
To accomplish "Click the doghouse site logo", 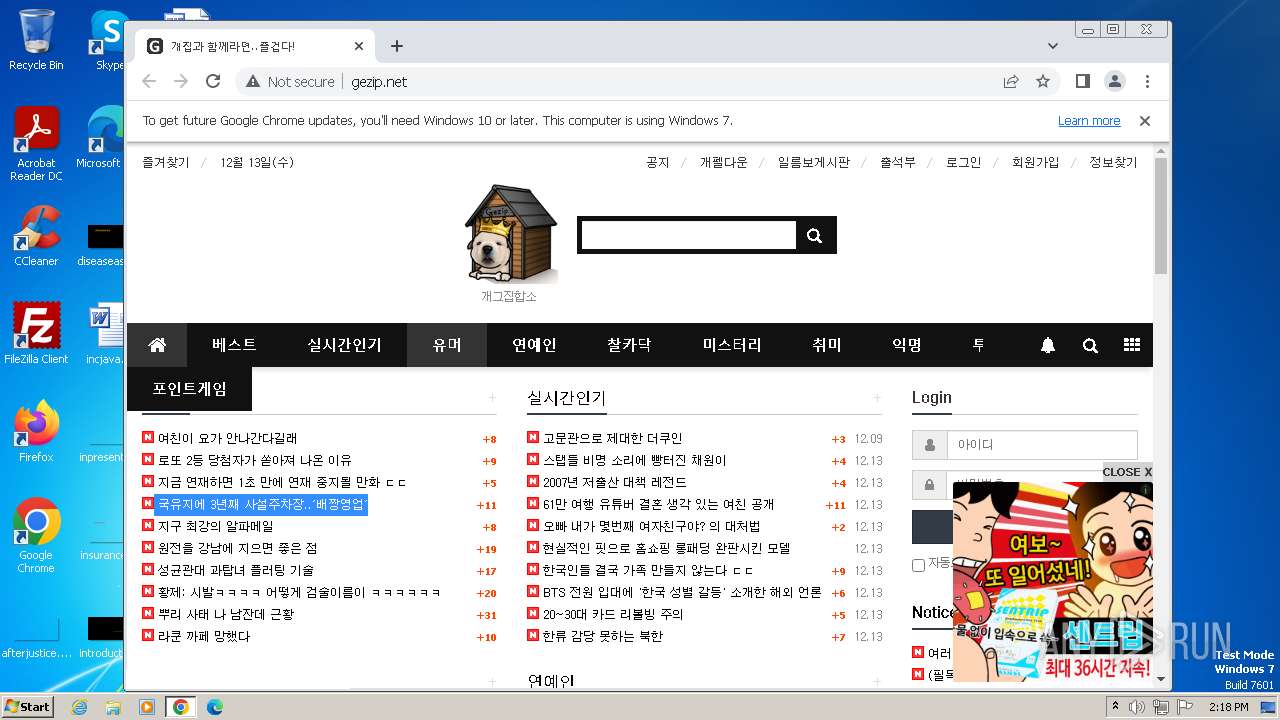I will click(510, 234).
